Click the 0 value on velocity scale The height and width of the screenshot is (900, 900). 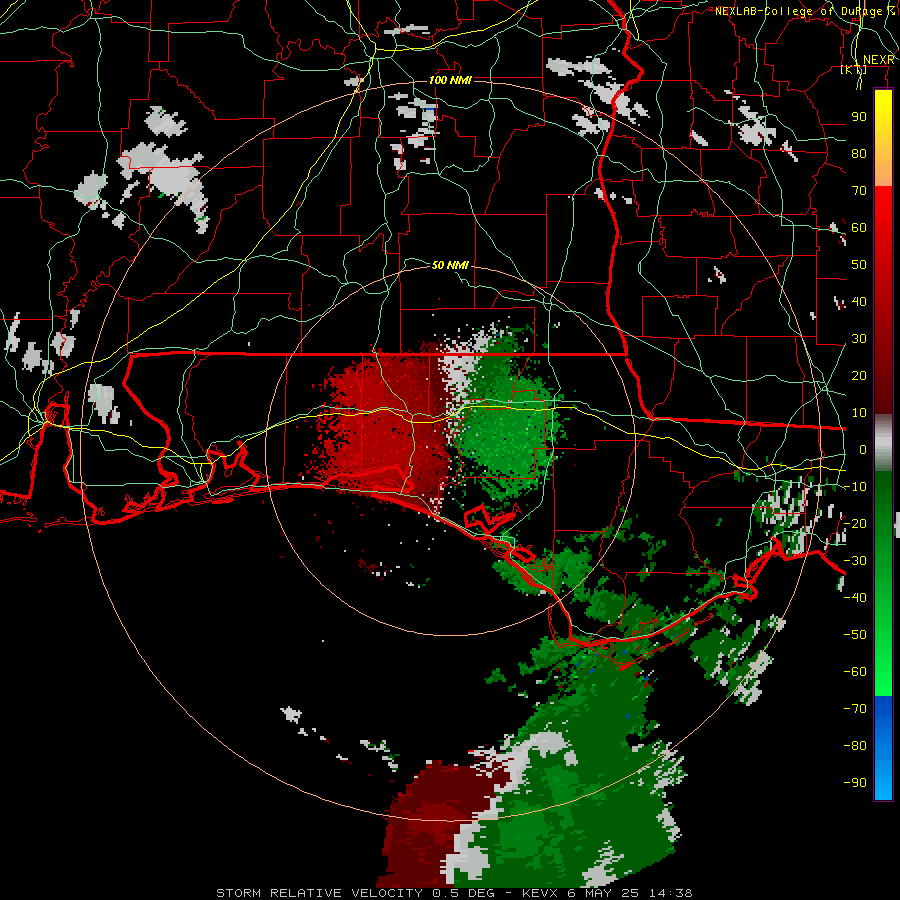863,449
